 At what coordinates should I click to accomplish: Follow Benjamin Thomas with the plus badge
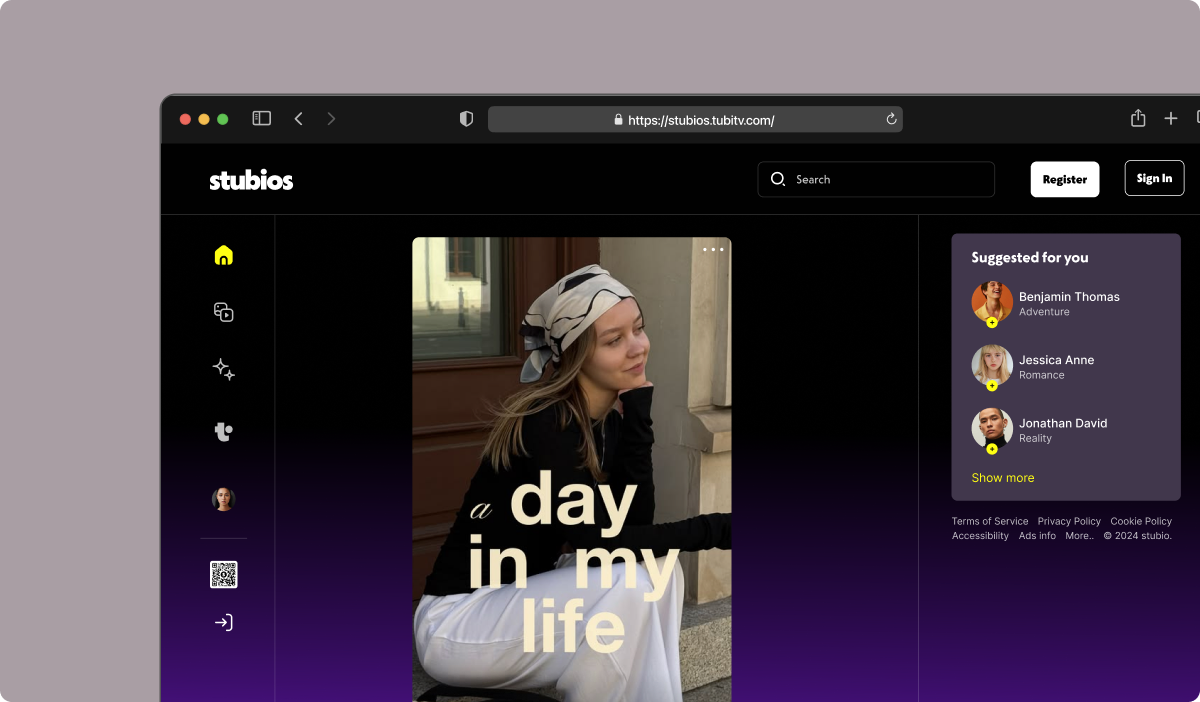[x=992, y=322]
